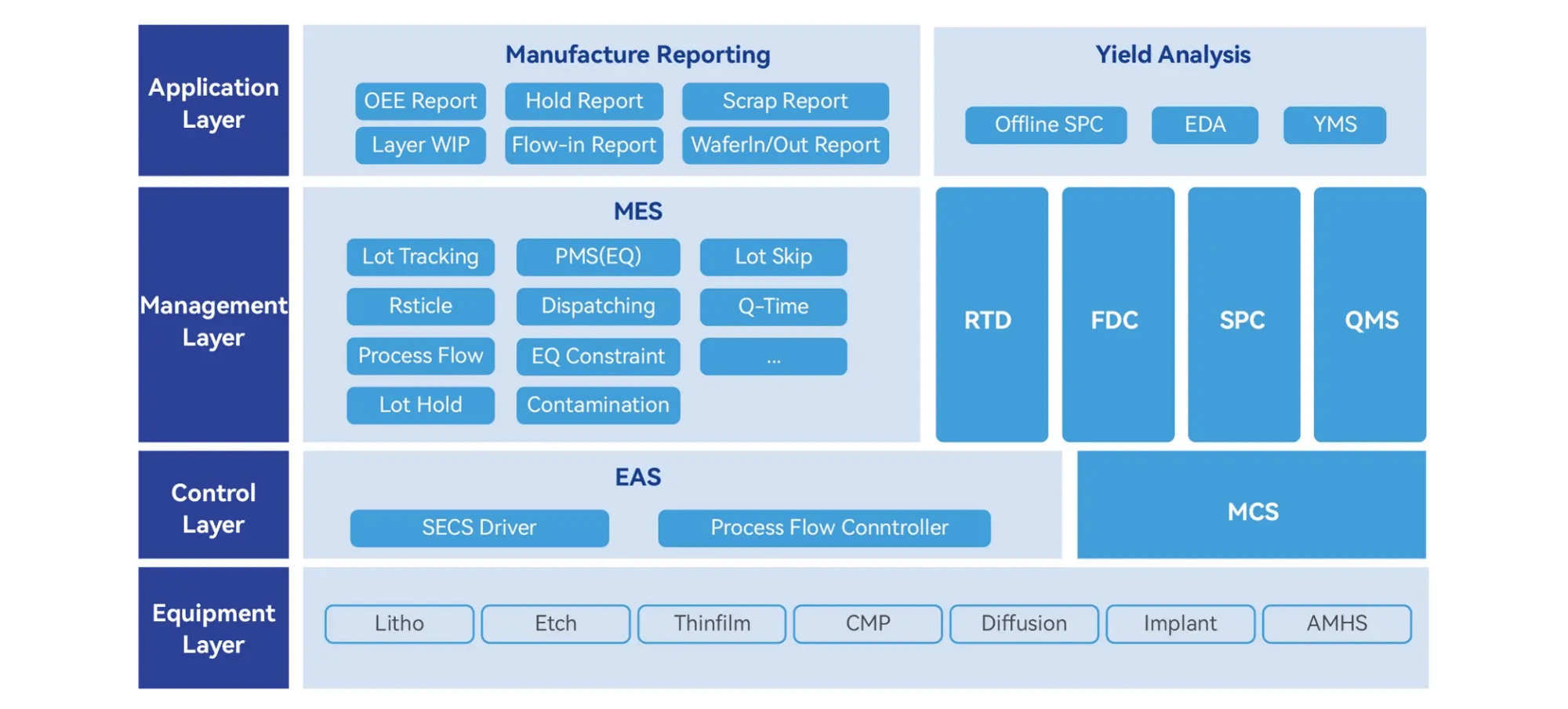Click the RTD column block
1568x709 pixels.
pyautogui.click(x=992, y=314)
